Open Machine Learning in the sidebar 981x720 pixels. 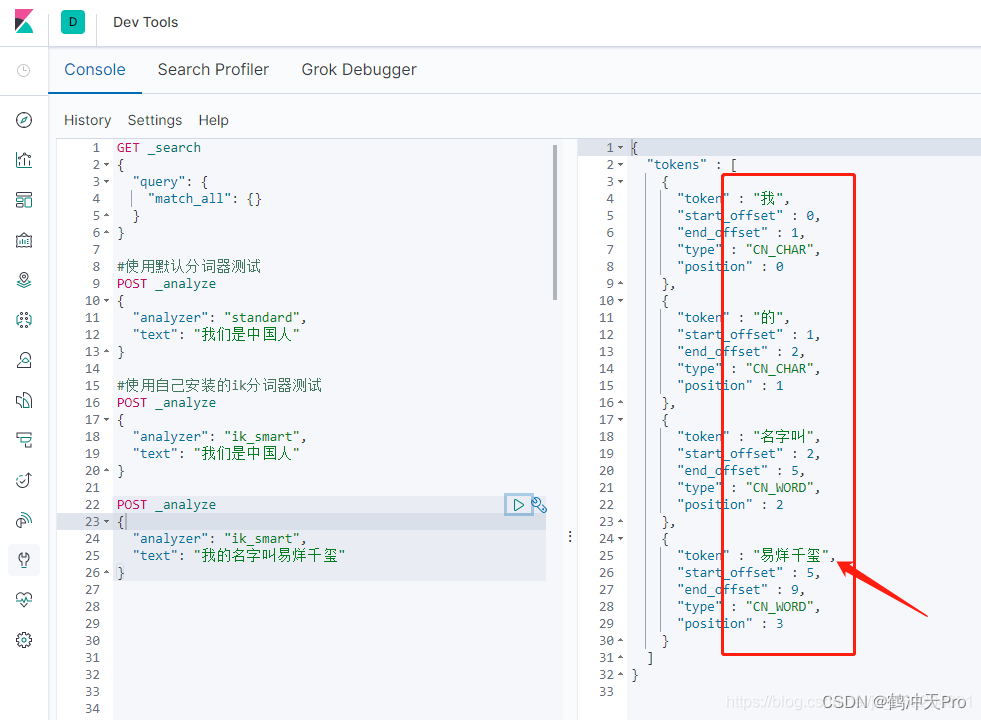coord(24,320)
